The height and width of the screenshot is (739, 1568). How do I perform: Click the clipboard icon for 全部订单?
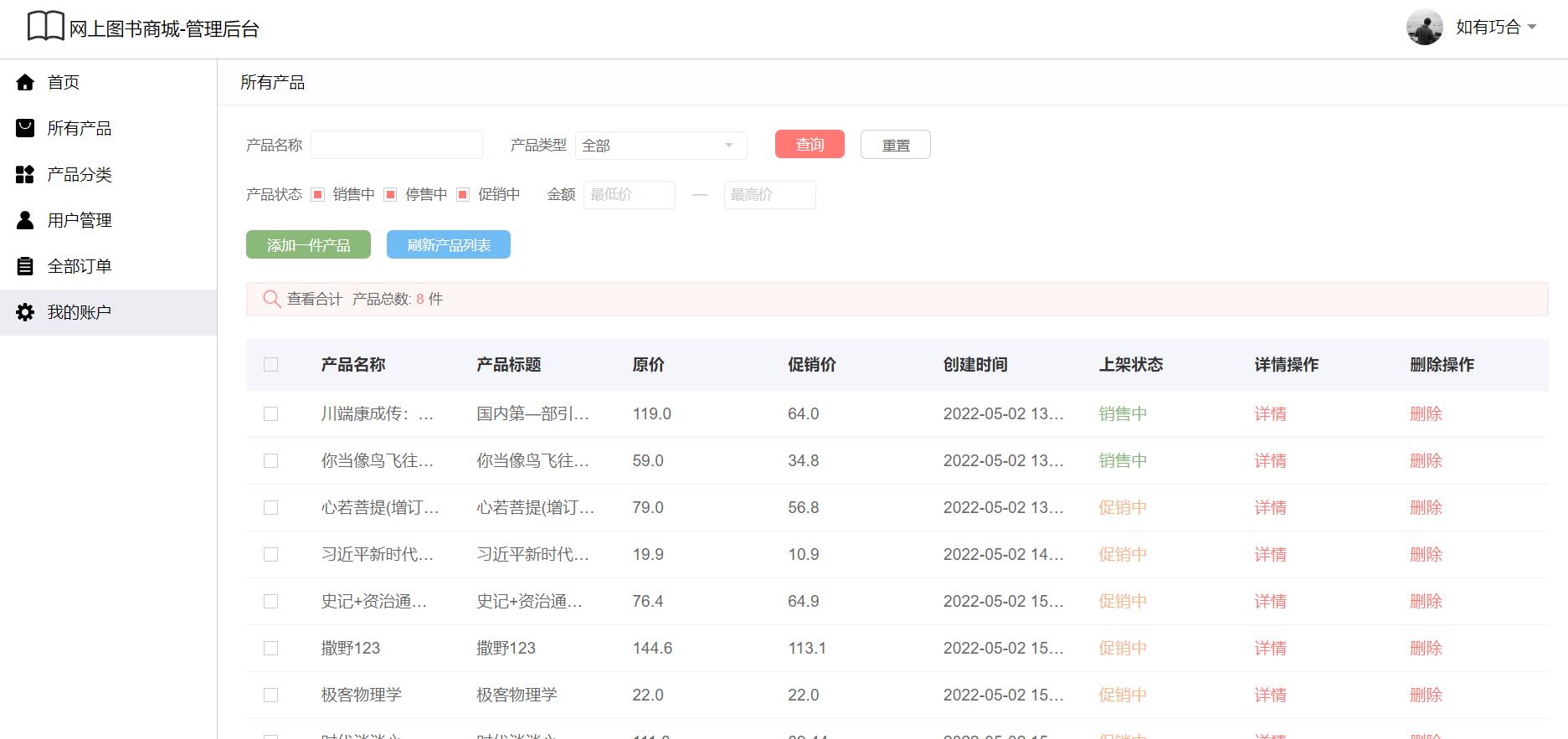(x=25, y=266)
